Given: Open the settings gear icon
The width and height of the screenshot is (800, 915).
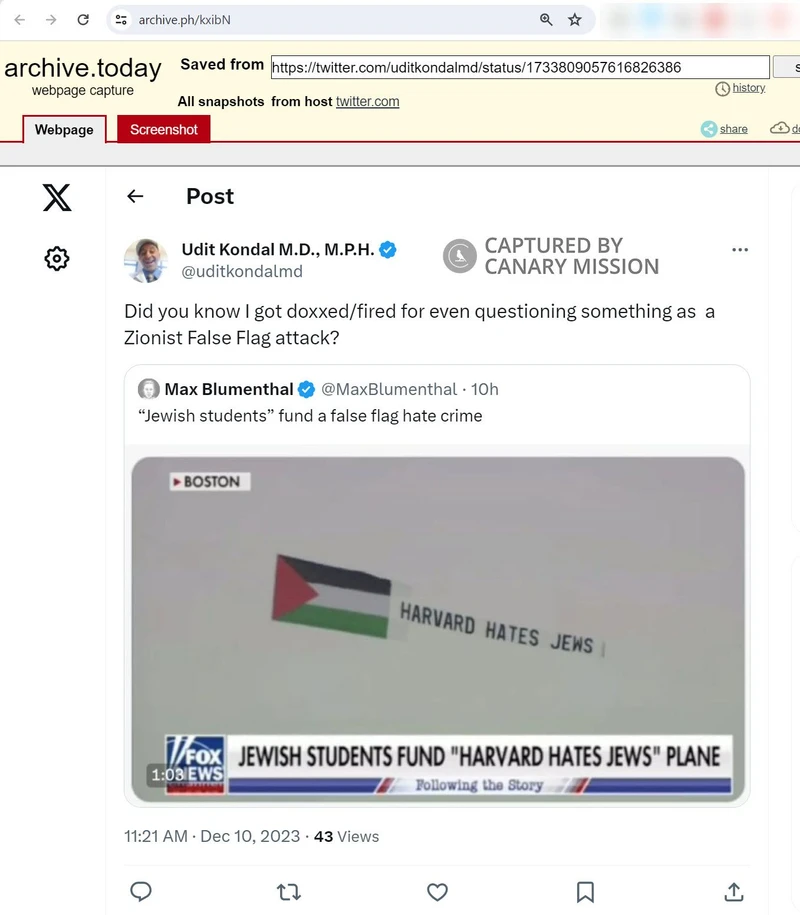Looking at the screenshot, I should [57, 258].
